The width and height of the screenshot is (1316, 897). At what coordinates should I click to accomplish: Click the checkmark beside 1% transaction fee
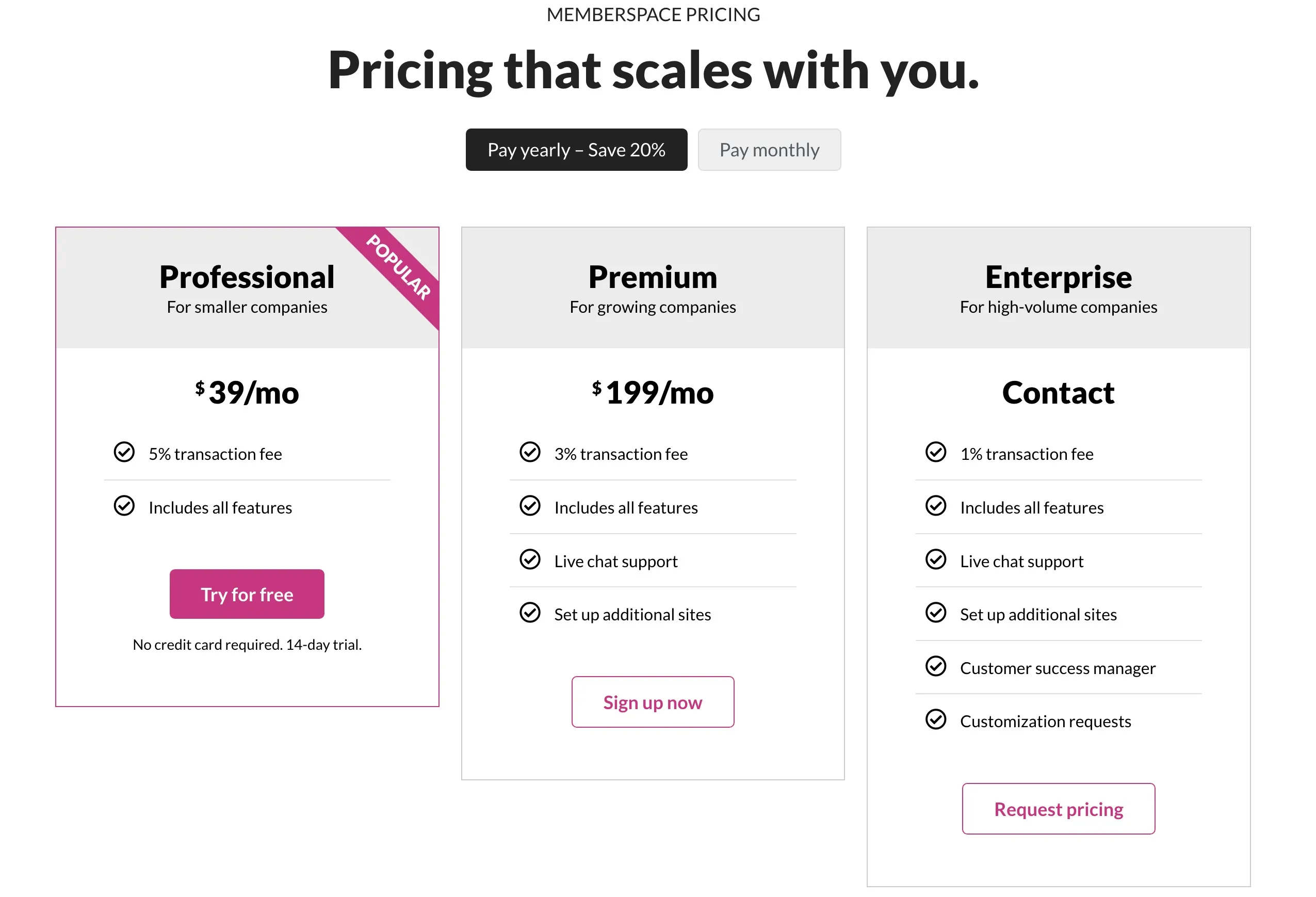pyautogui.click(x=936, y=452)
